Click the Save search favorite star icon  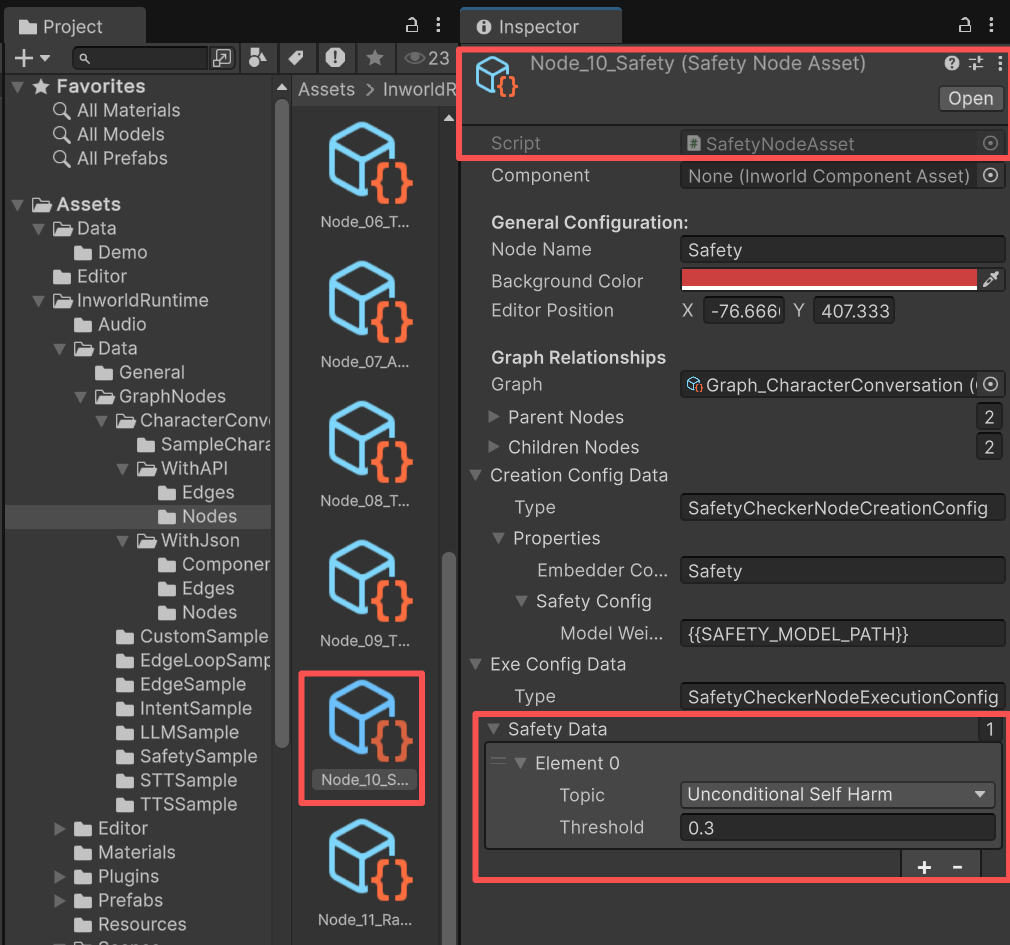tap(374, 58)
